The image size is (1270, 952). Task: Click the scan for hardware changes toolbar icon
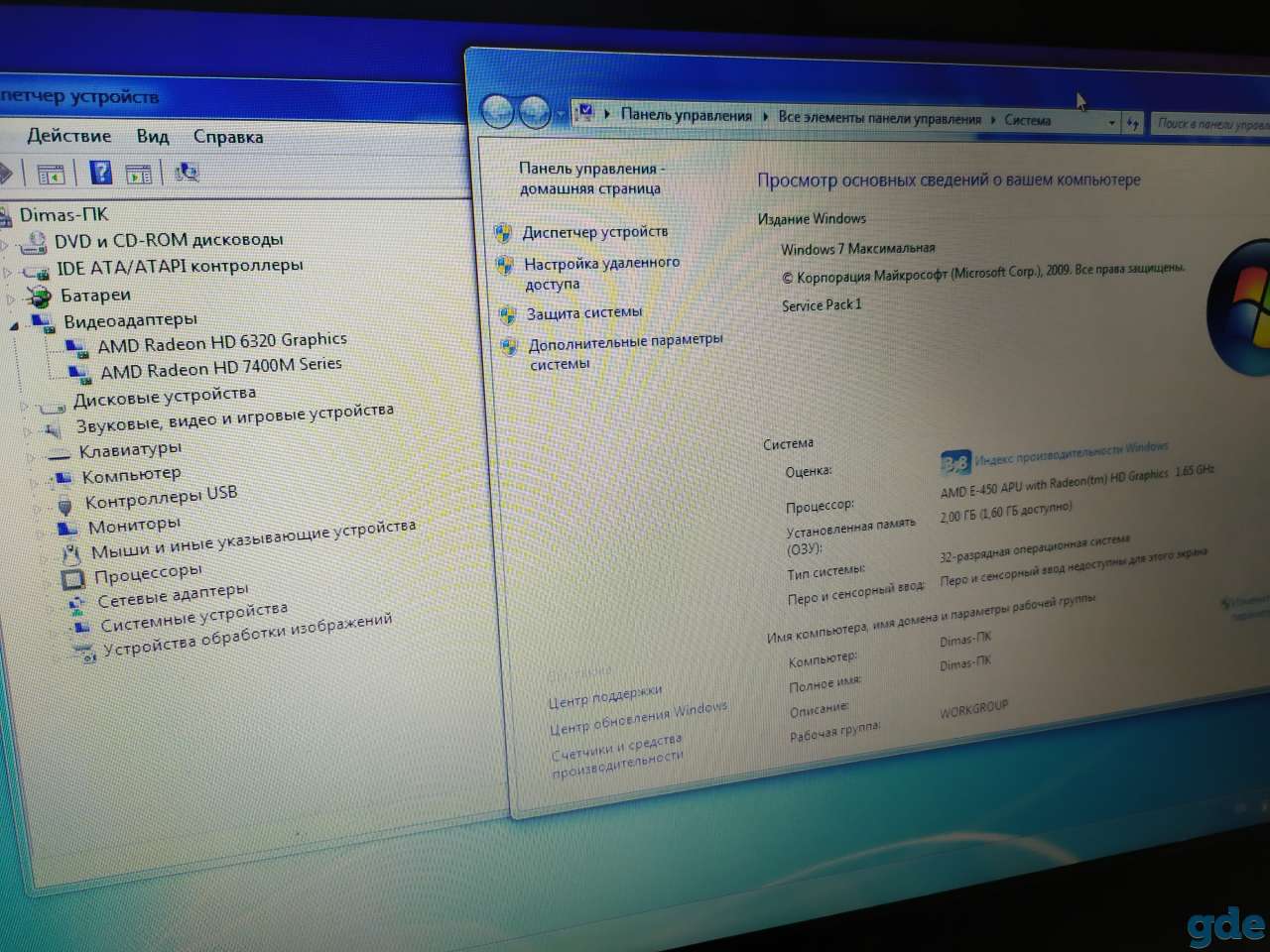coord(186,173)
